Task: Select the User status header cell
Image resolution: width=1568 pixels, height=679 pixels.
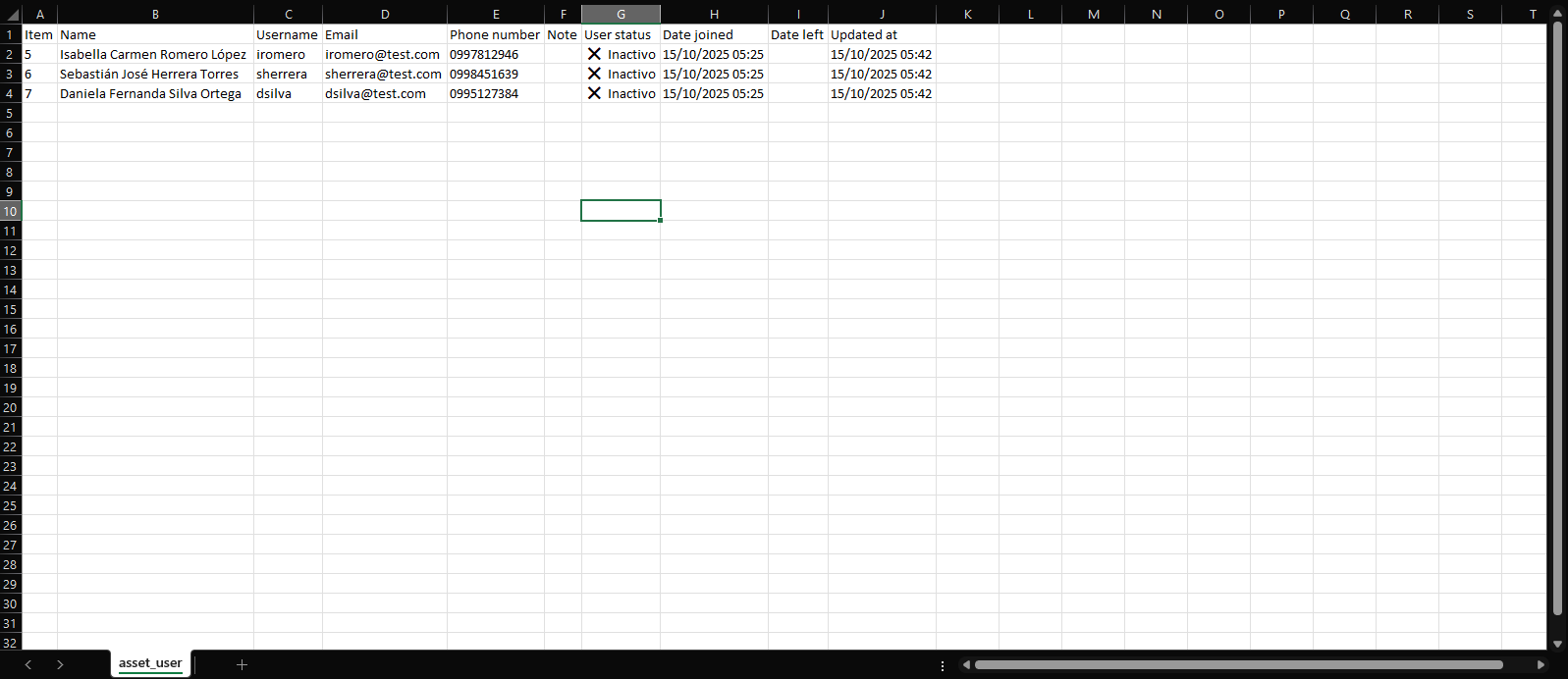Action: (620, 34)
